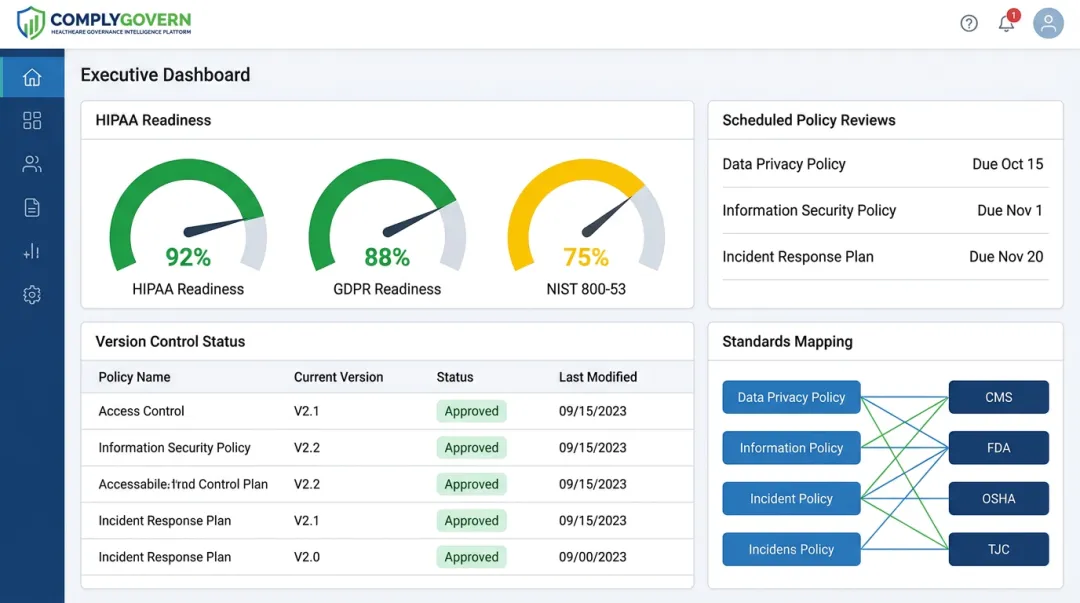The width and height of the screenshot is (1080, 603).
Task: Sort by Policy Name column header
Action: pyautogui.click(x=134, y=377)
